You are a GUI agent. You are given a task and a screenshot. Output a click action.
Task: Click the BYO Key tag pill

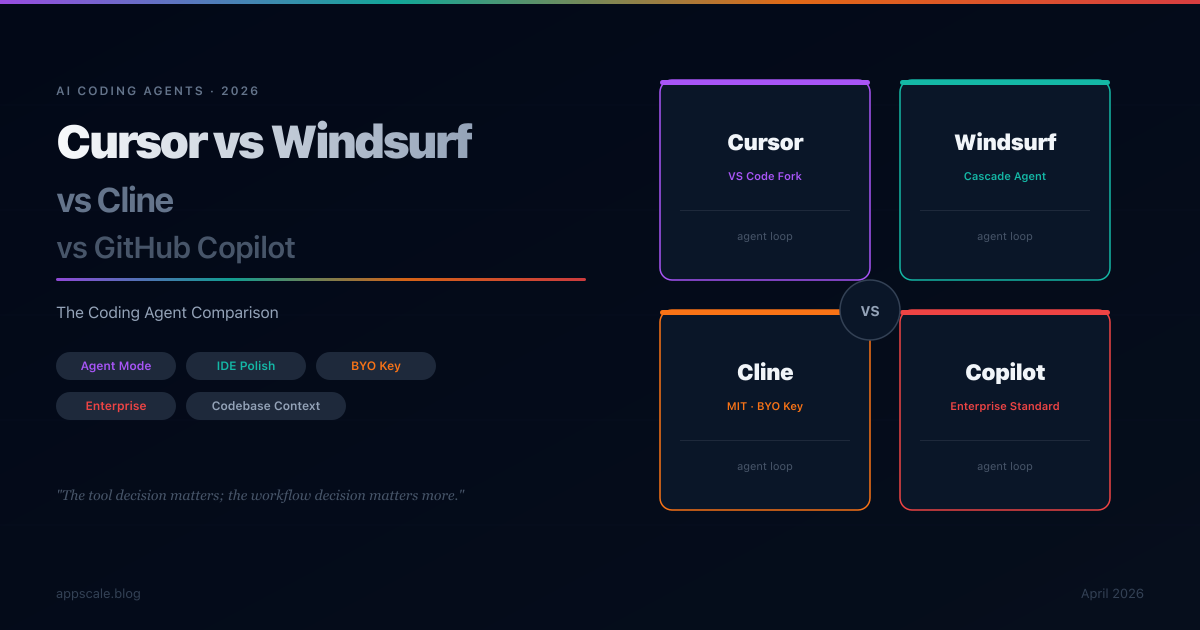pyautogui.click(x=376, y=366)
